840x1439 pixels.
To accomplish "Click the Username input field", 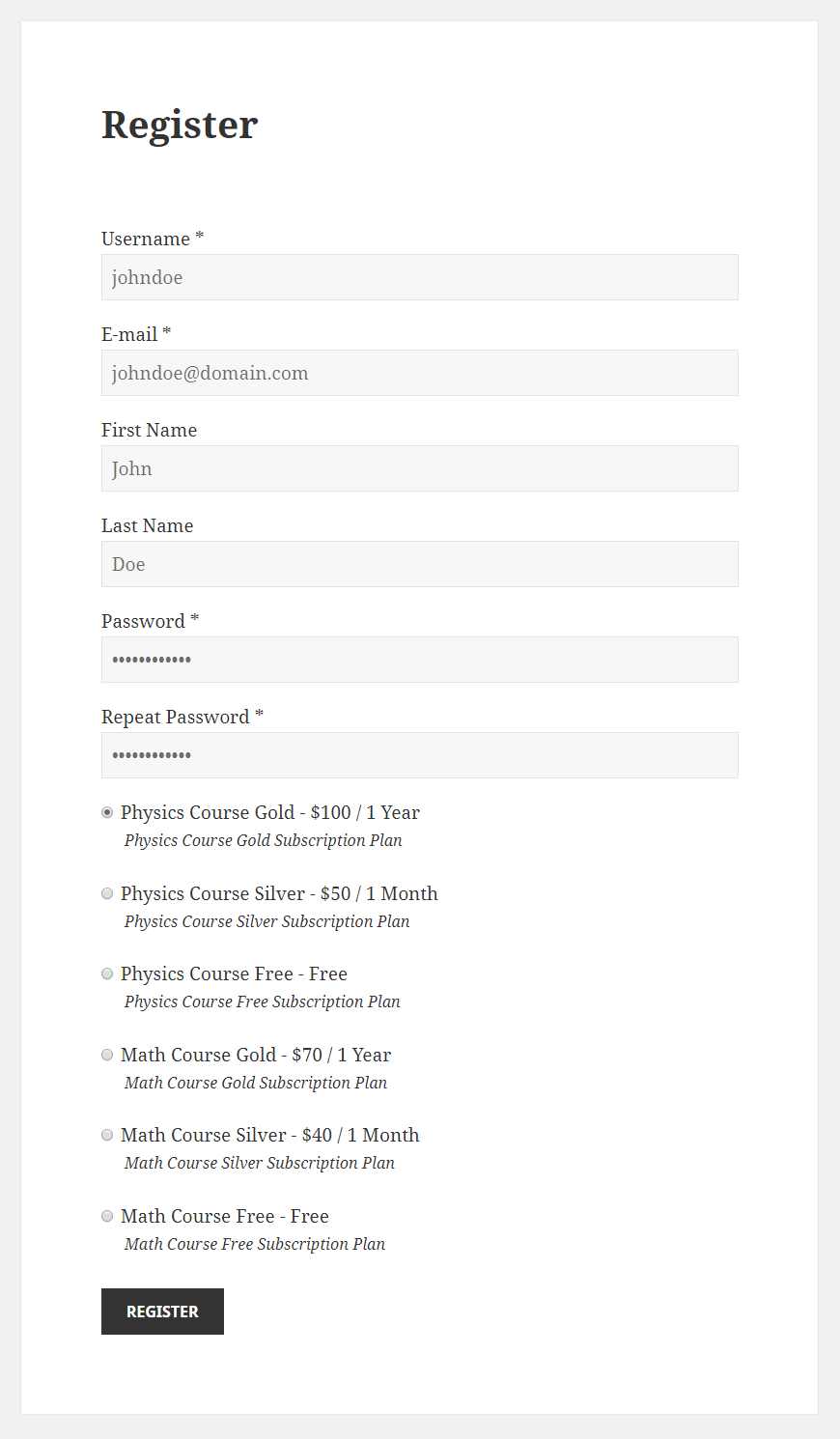I will tap(420, 277).
